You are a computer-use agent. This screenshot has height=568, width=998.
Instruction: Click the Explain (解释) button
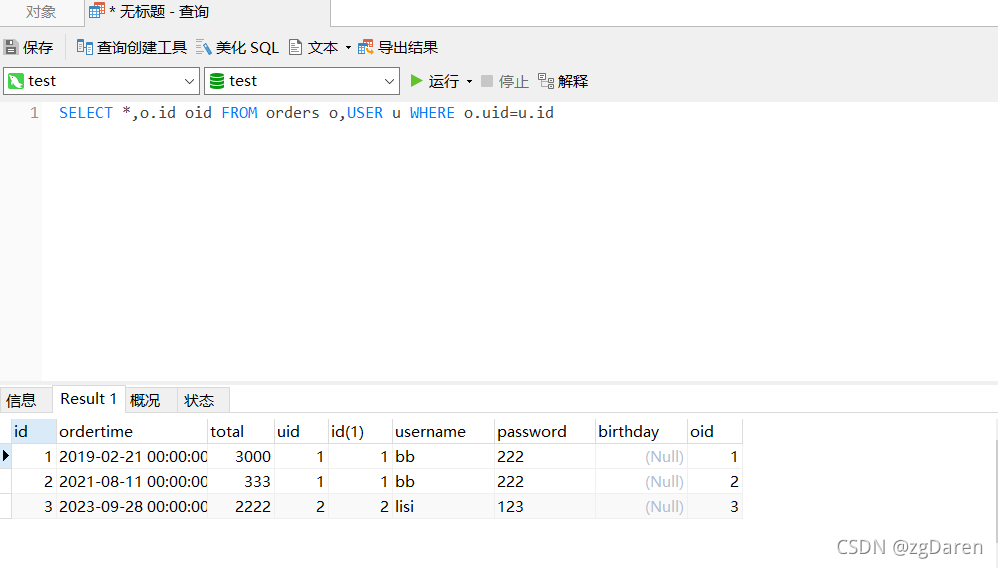coord(563,81)
